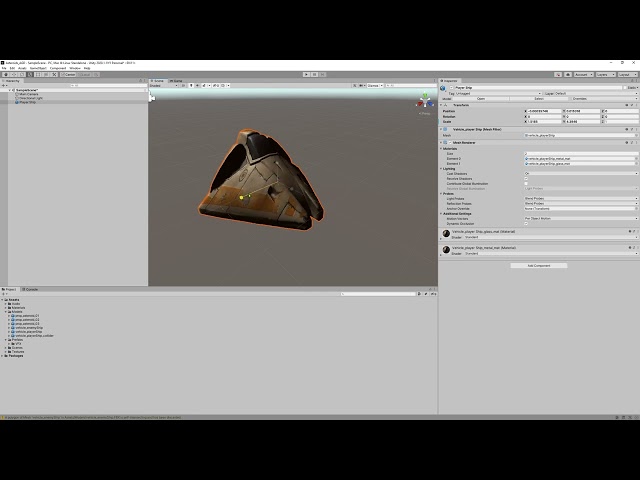Open the Gizmos dropdown

pyautogui.click(x=375, y=85)
